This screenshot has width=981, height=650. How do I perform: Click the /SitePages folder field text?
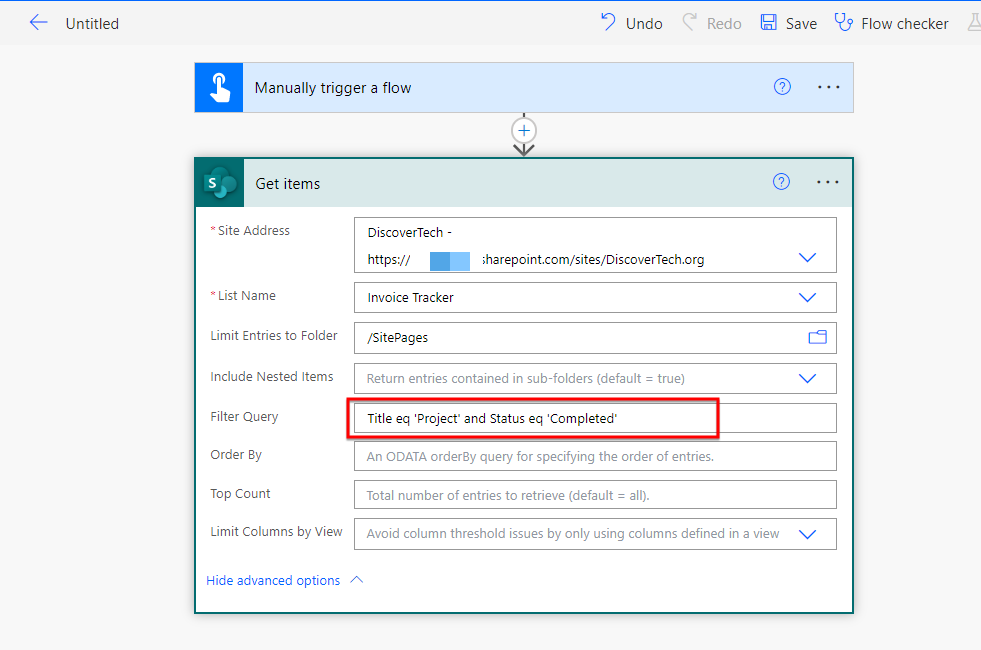pos(397,338)
